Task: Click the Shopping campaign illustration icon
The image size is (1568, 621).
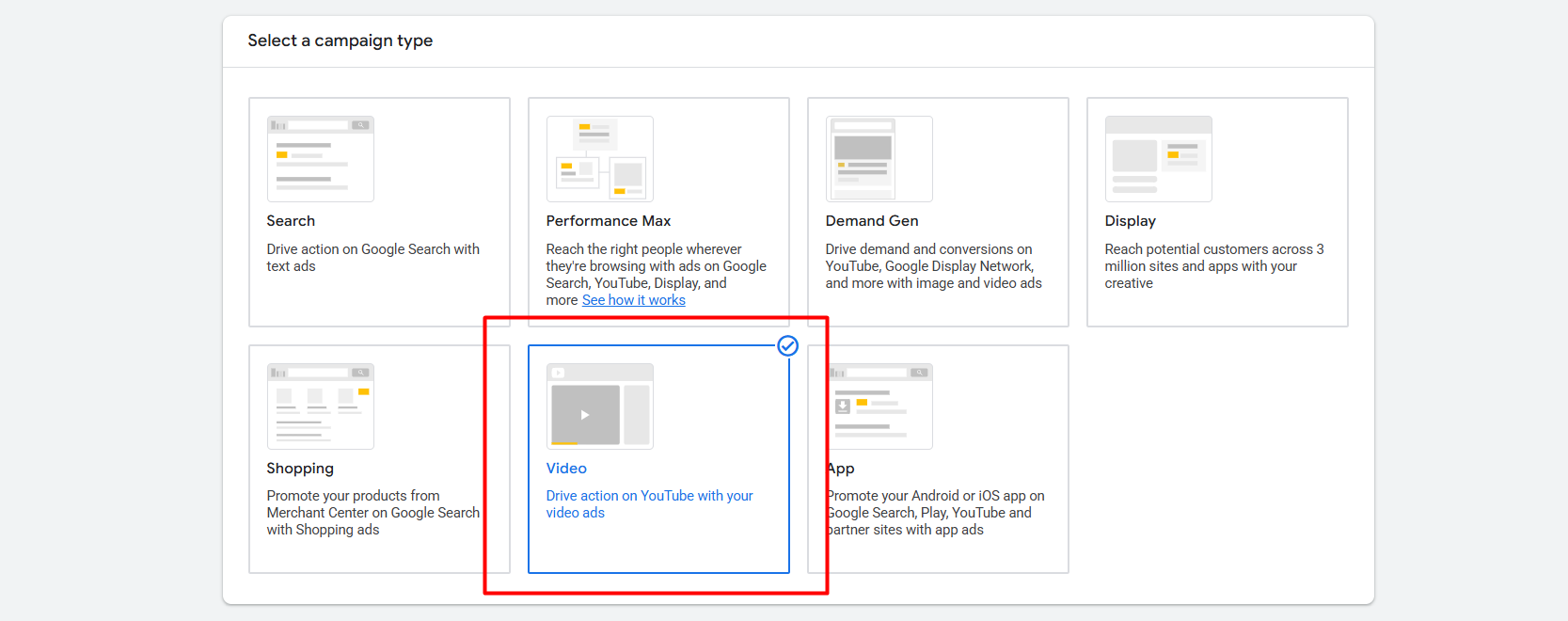Action: (x=320, y=406)
